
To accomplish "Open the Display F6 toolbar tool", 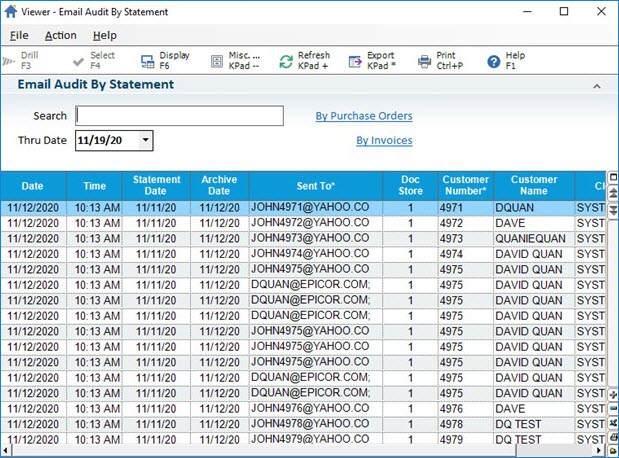I will [x=147, y=61].
